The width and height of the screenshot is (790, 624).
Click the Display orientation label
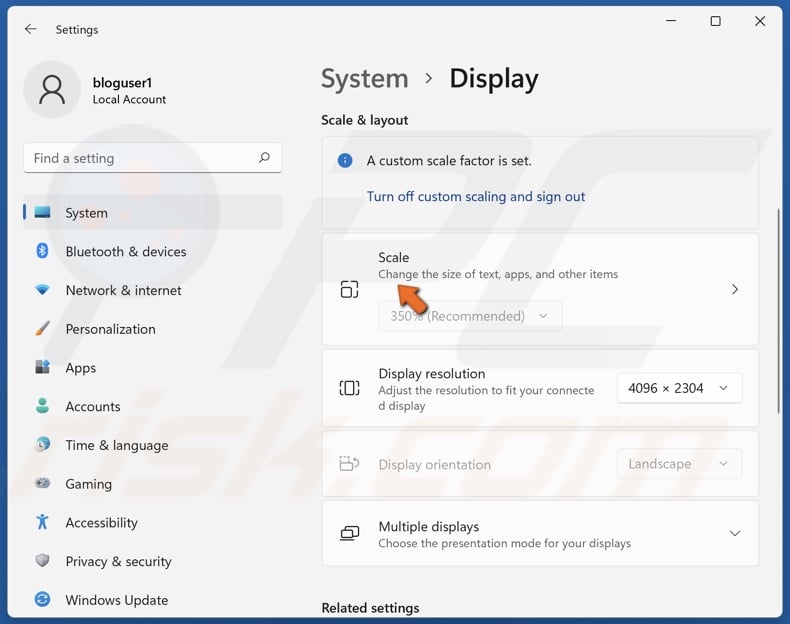coord(434,464)
